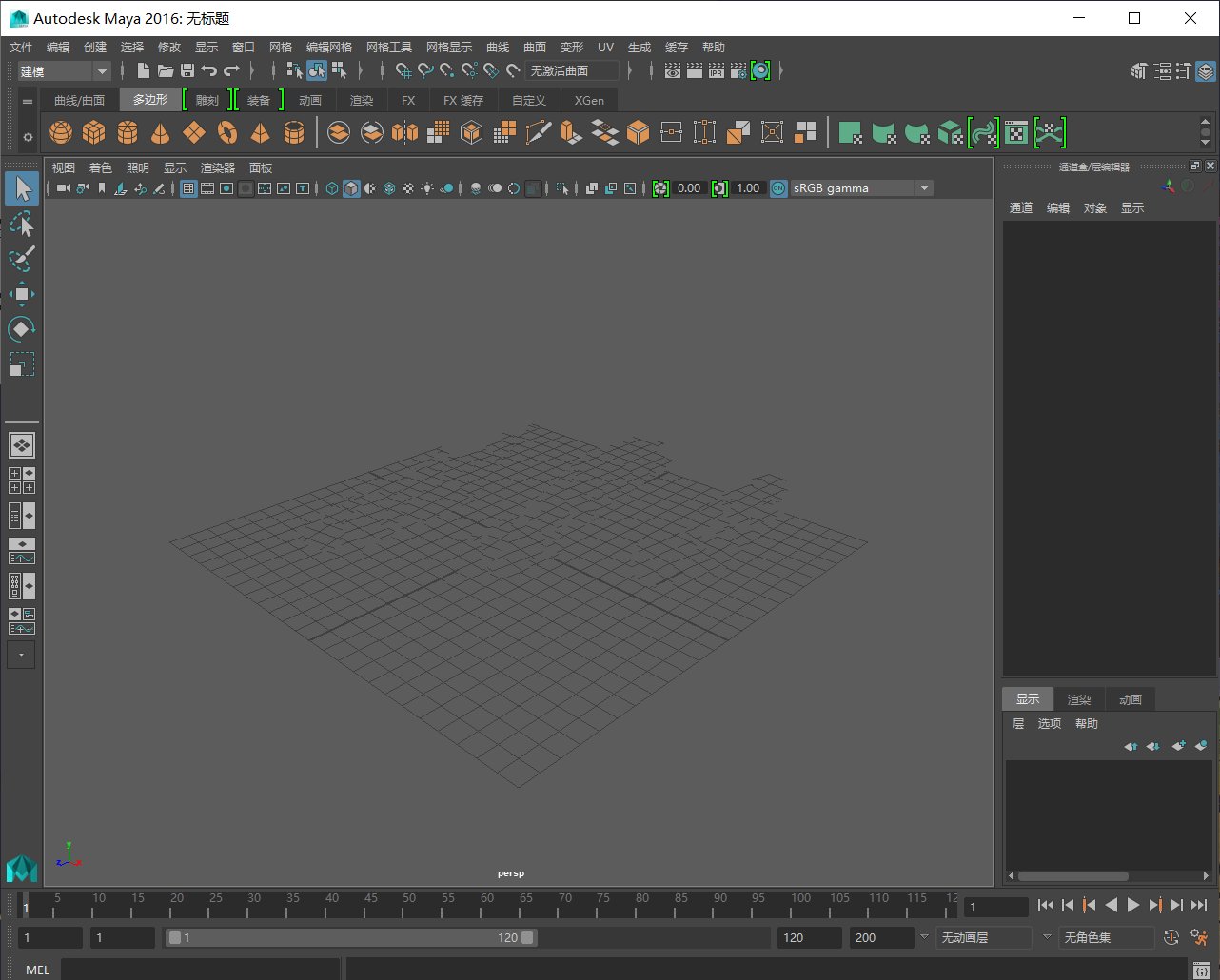Click 选项 in the layer editor
Image resolution: width=1220 pixels, height=980 pixels.
click(x=1050, y=723)
